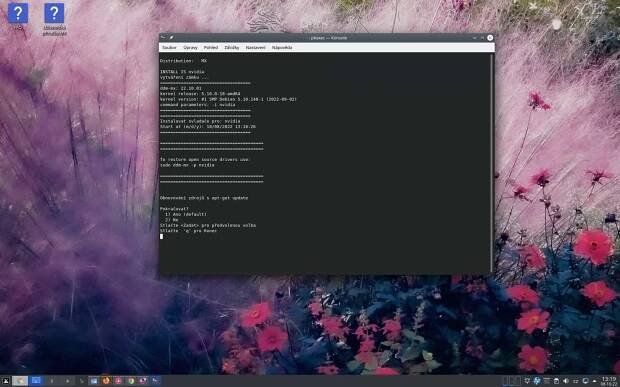620x387 pixels.
Task: Click the volume icon in system tray
Action: click(566, 381)
